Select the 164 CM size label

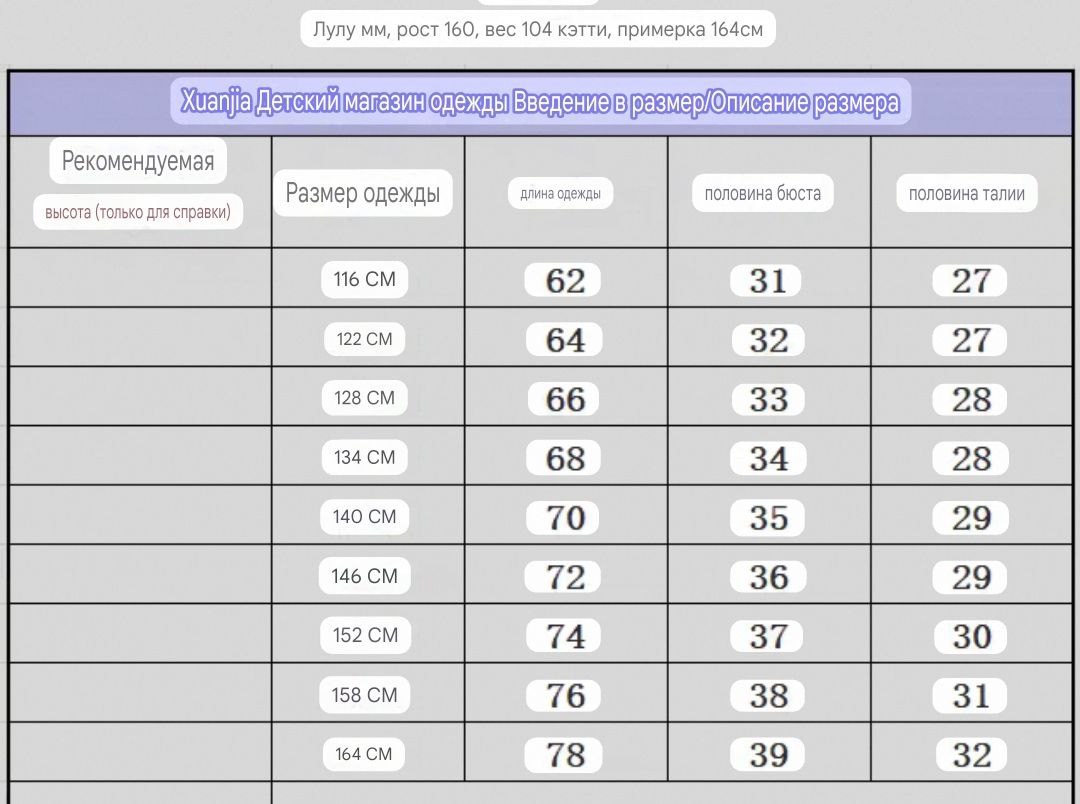pyautogui.click(x=364, y=754)
